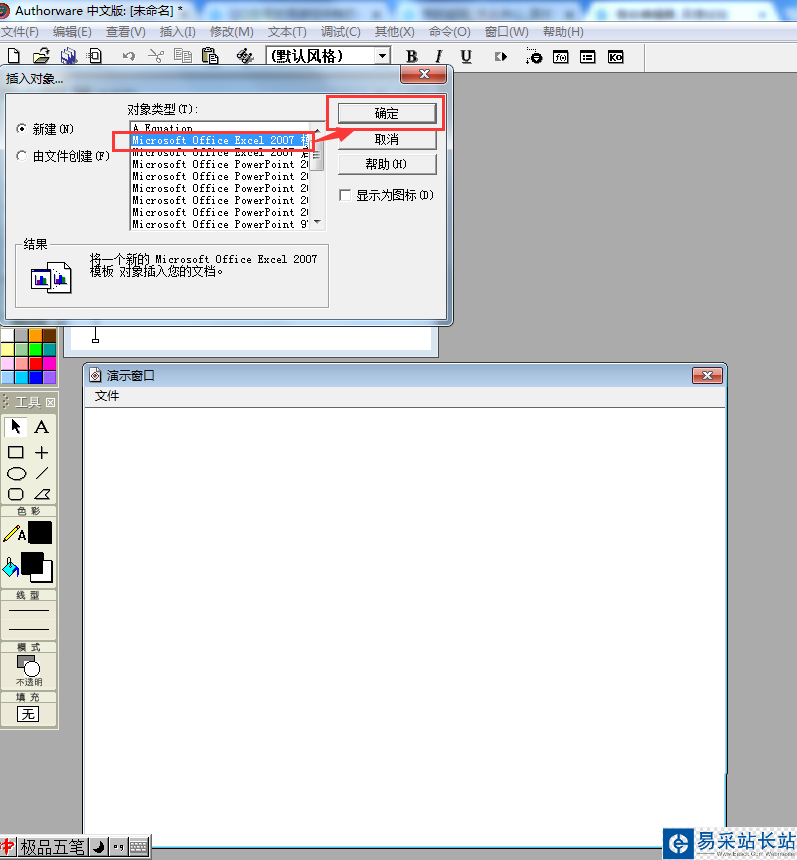Click the 不透明 mode icon
The width and height of the screenshot is (797, 860).
pyautogui.click(x=29, y=670)
